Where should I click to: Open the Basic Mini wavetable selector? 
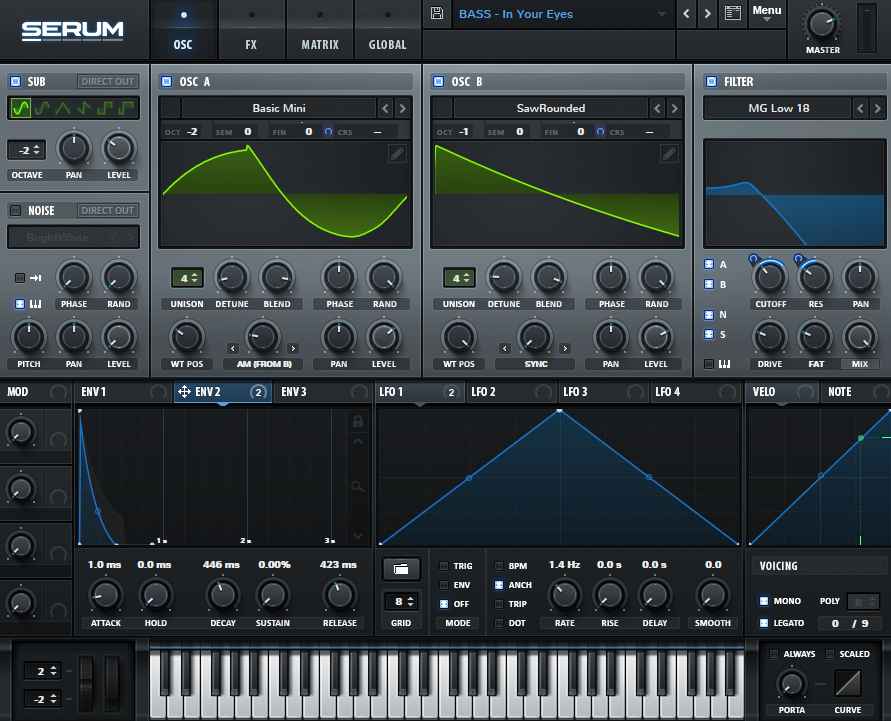[278, 108]
